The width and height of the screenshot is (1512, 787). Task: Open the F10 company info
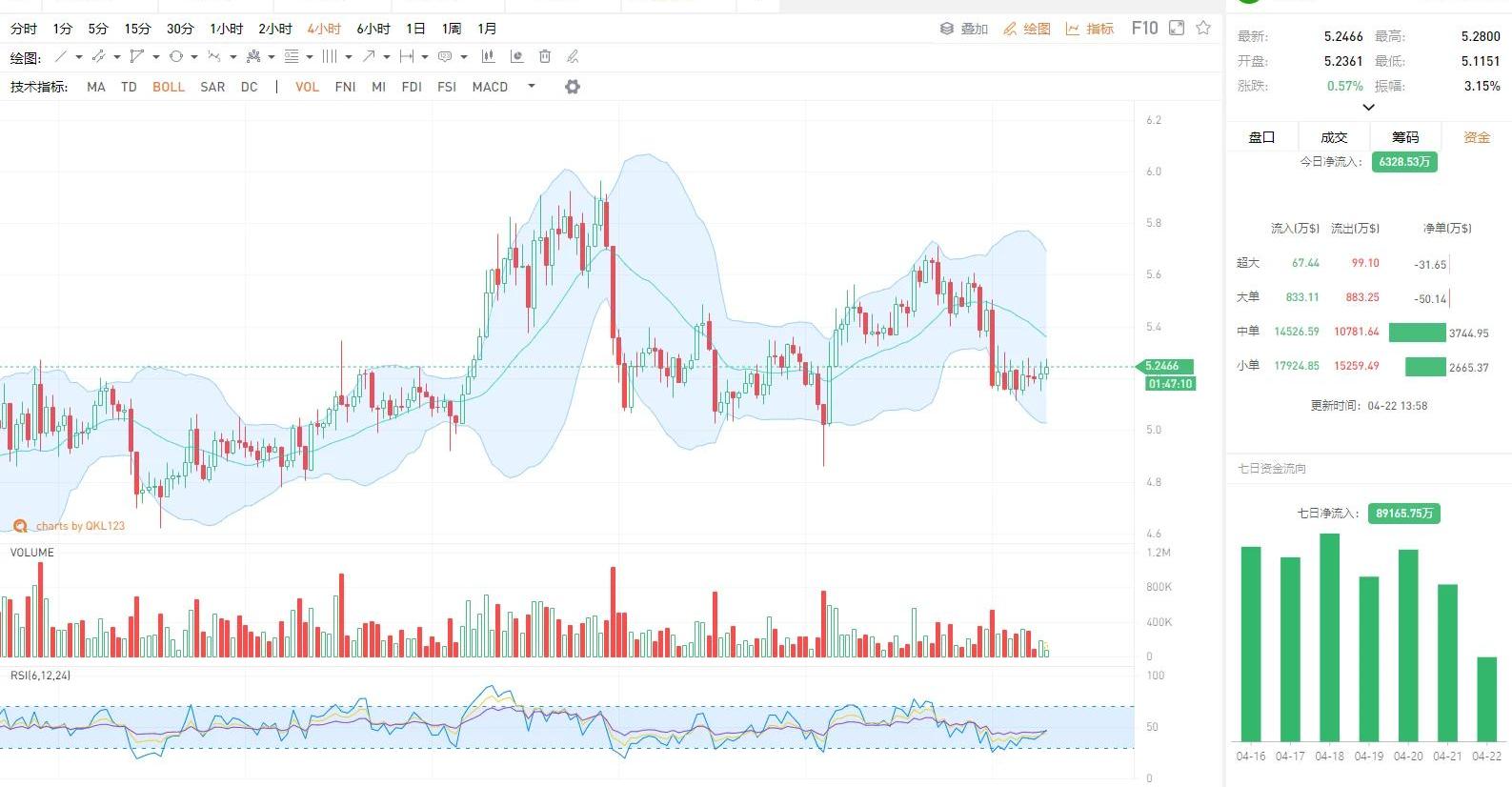tap(1144, 29)
